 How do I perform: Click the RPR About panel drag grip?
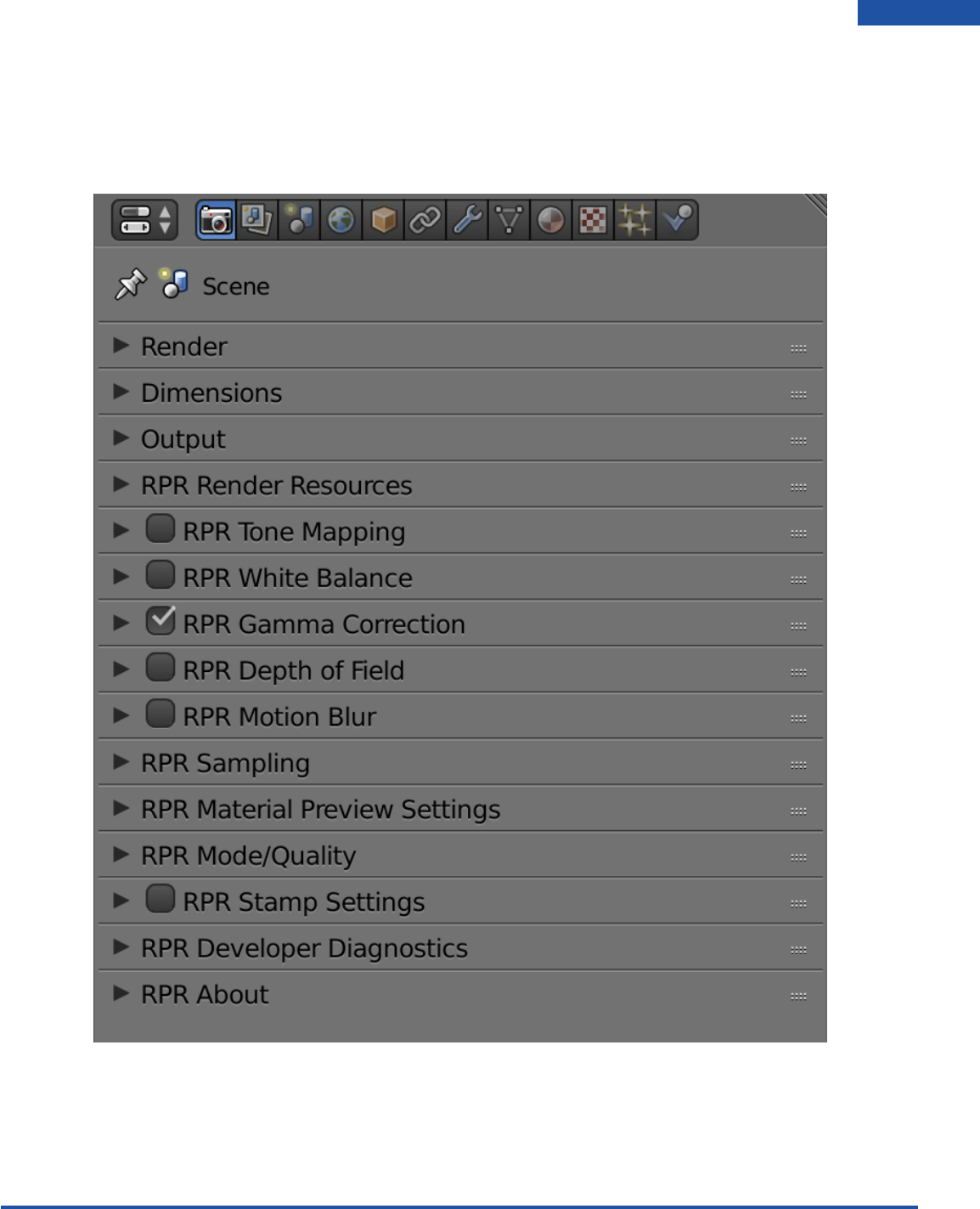click(x=798, y=996)
